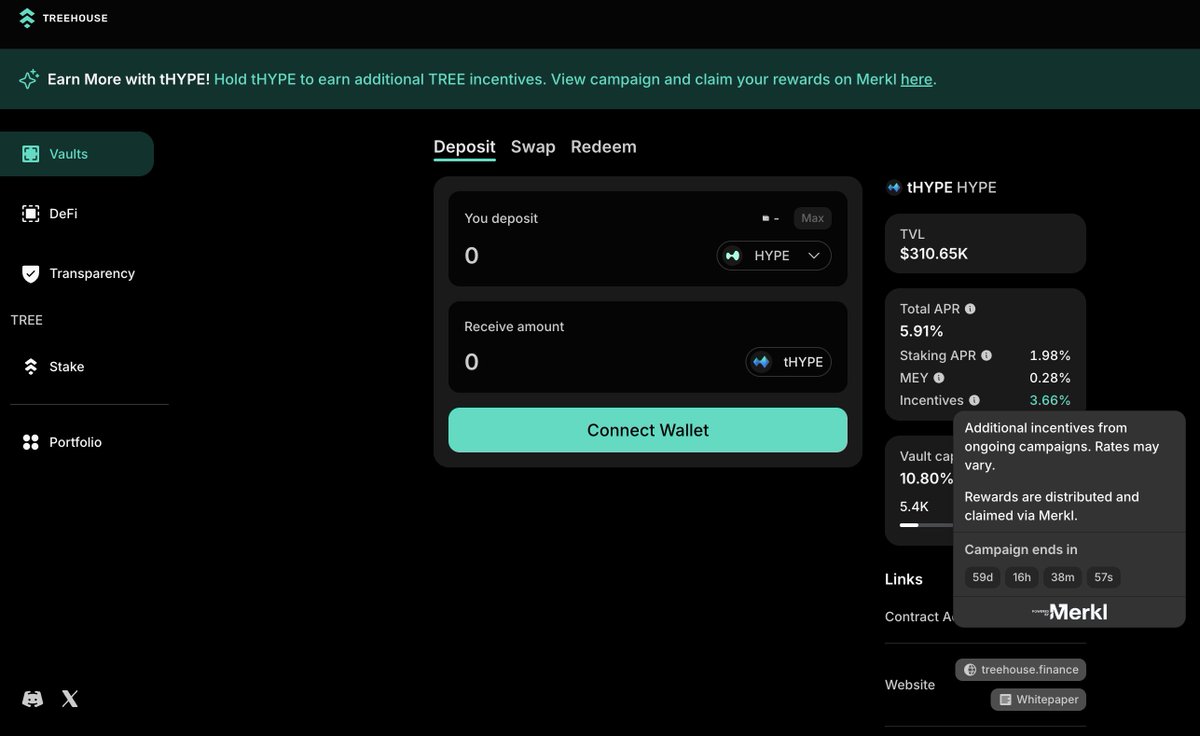Screen dimensions: 1200x736
Task: Click the Transparency shield icon
Action: [31, 273]
